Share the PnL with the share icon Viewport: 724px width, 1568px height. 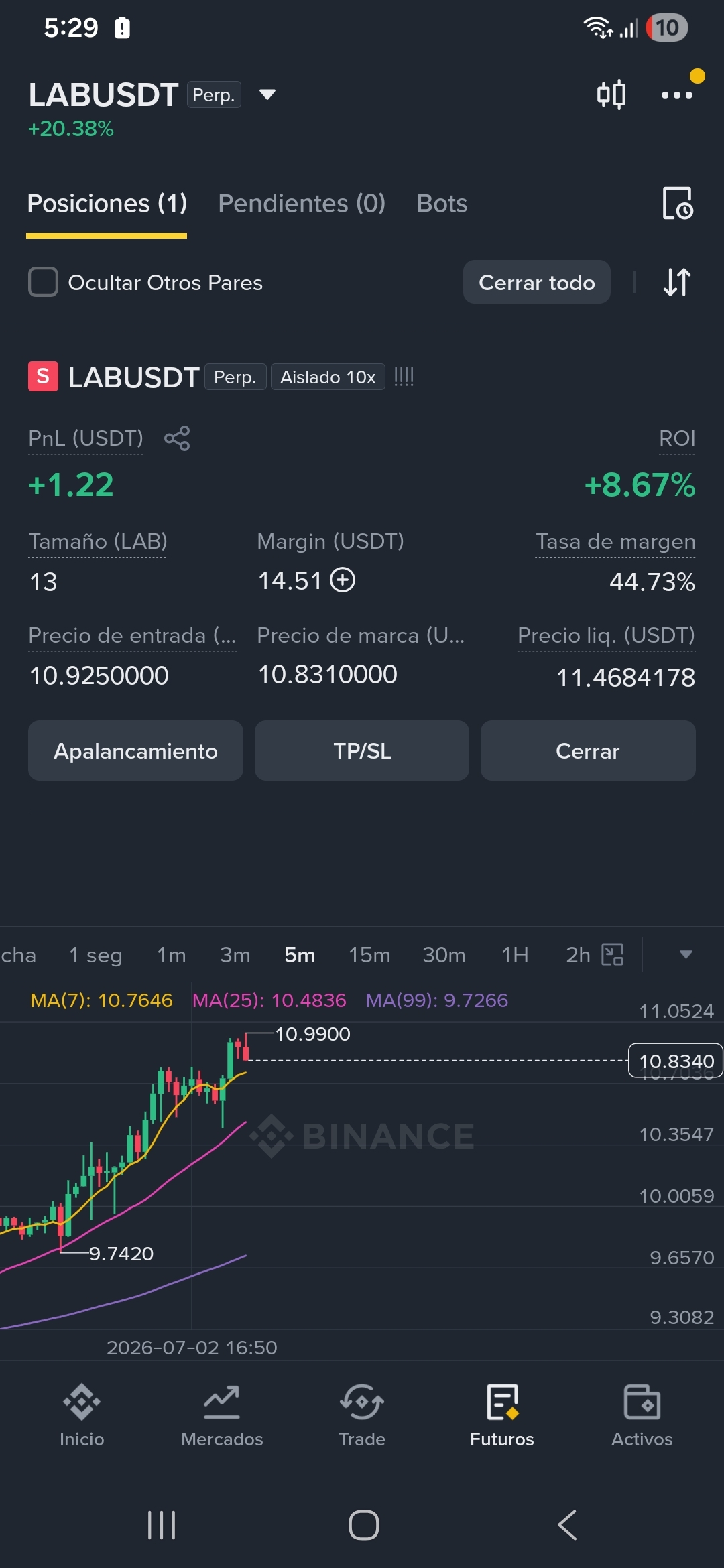(177, 438)
